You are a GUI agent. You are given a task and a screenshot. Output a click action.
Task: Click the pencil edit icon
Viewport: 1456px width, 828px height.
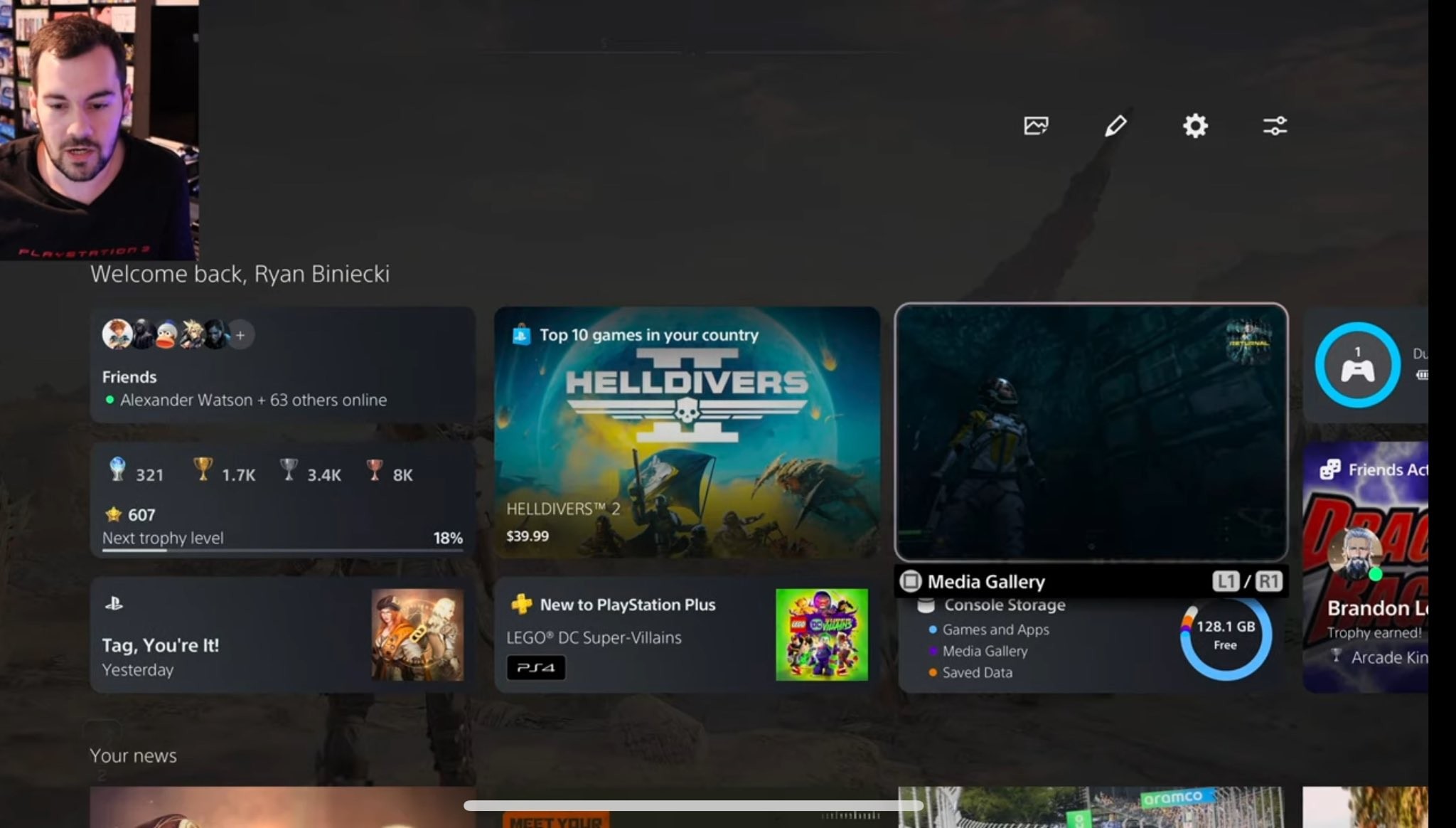(x=1115, y=126)
